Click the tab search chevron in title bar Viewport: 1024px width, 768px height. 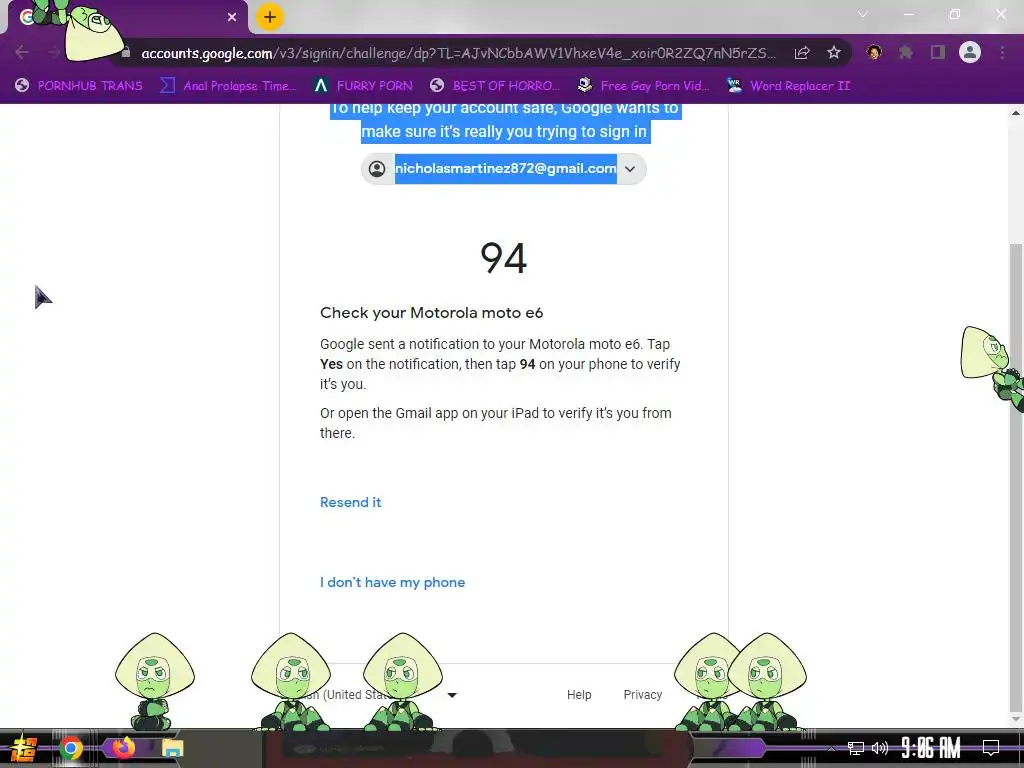[863, 14]
